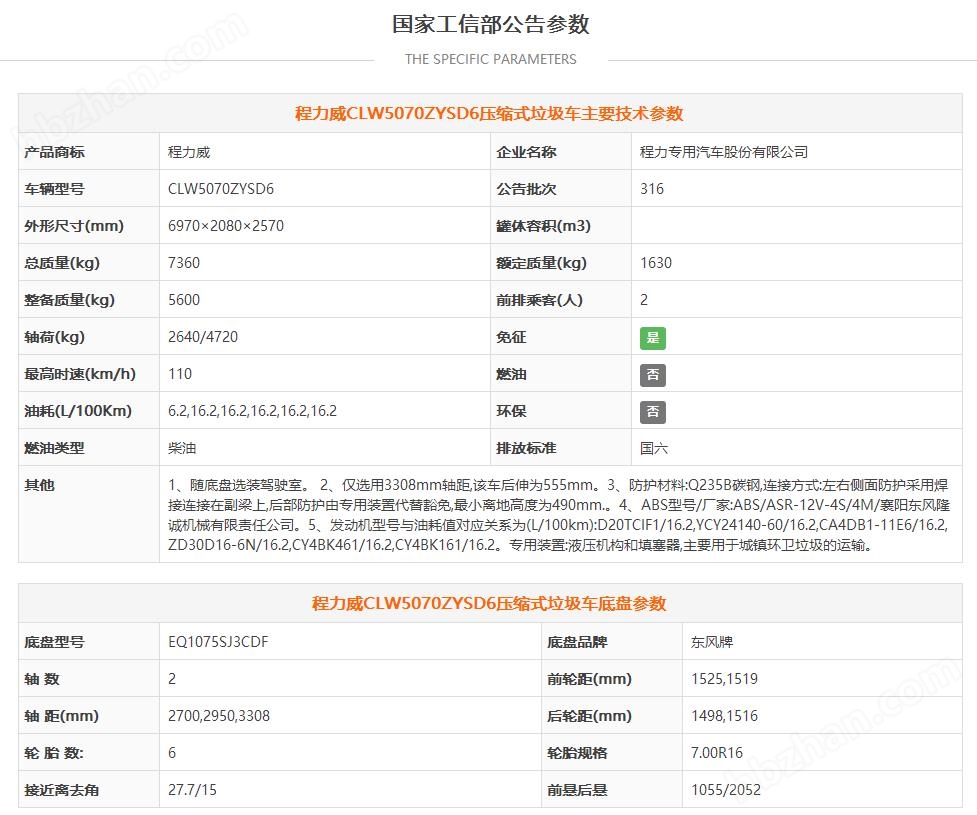Click the dimensions value 6970×2080×2570
This screenshot has height=815, width=977.
(x=226, y=226)
